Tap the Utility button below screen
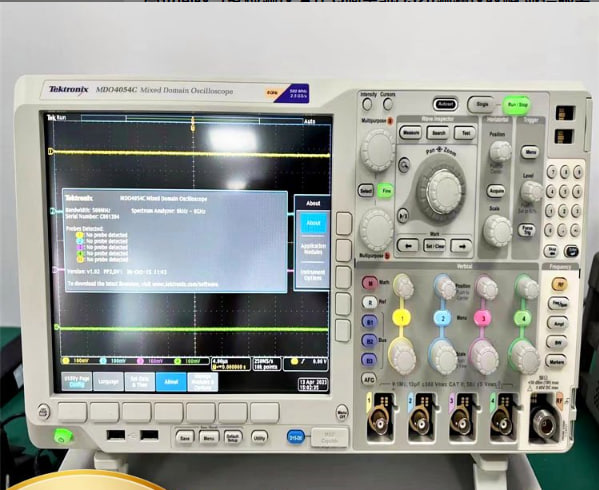The height and width of the screenshot is (490, 599). (x=259, y=437)
